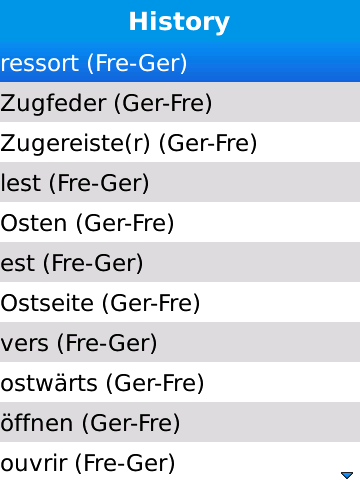Open 'öffnen (Ger-Fre)' history entry
This screenshot has width=360, height=480.
coord(180,422)
